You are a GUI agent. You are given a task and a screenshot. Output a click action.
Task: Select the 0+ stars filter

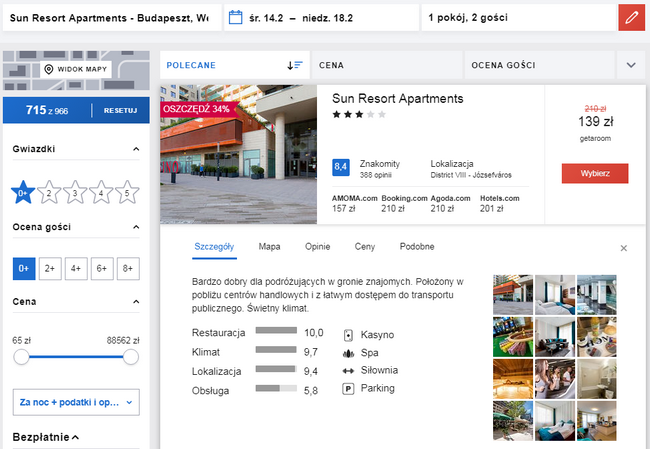pos(23,192)
